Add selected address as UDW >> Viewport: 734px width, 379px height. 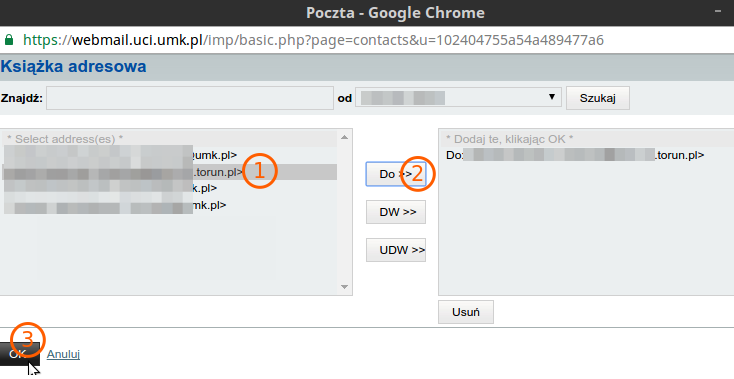point(396,250)
